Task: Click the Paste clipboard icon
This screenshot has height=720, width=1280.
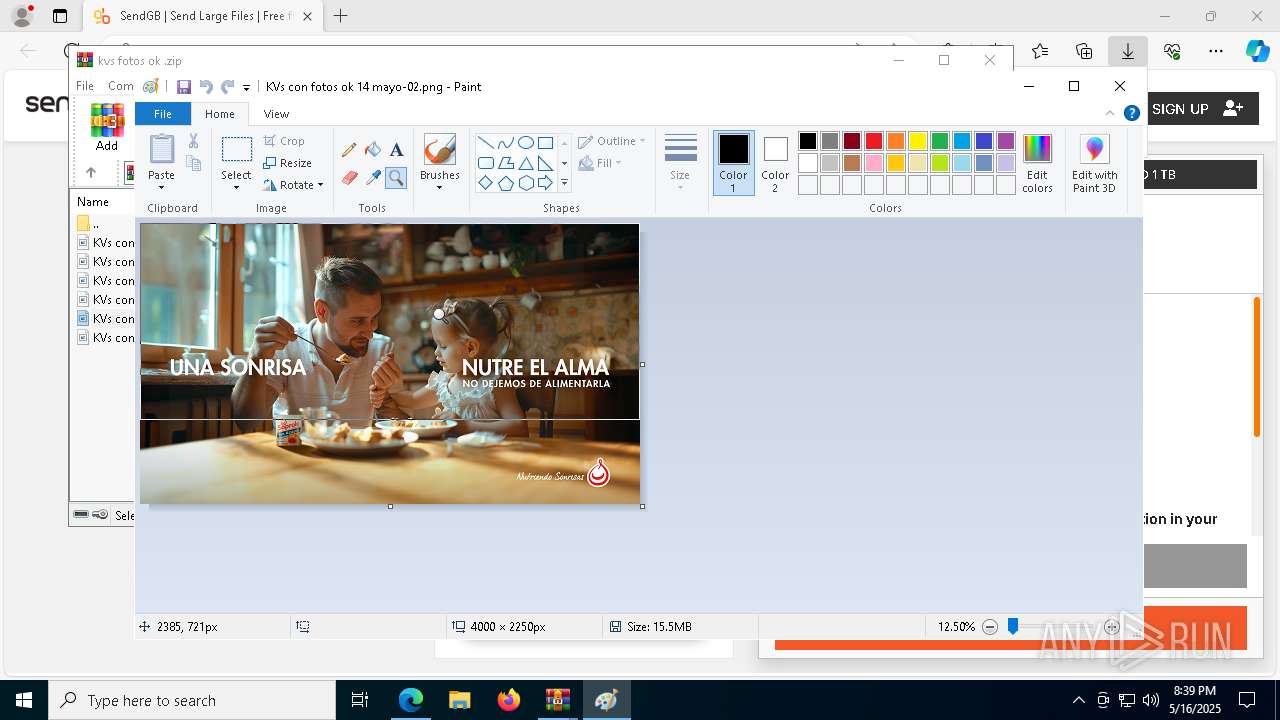Action: (161, 149)
